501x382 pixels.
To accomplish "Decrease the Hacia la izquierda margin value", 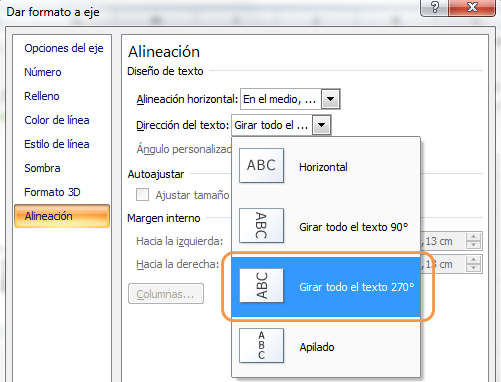I will click(473, 245).
